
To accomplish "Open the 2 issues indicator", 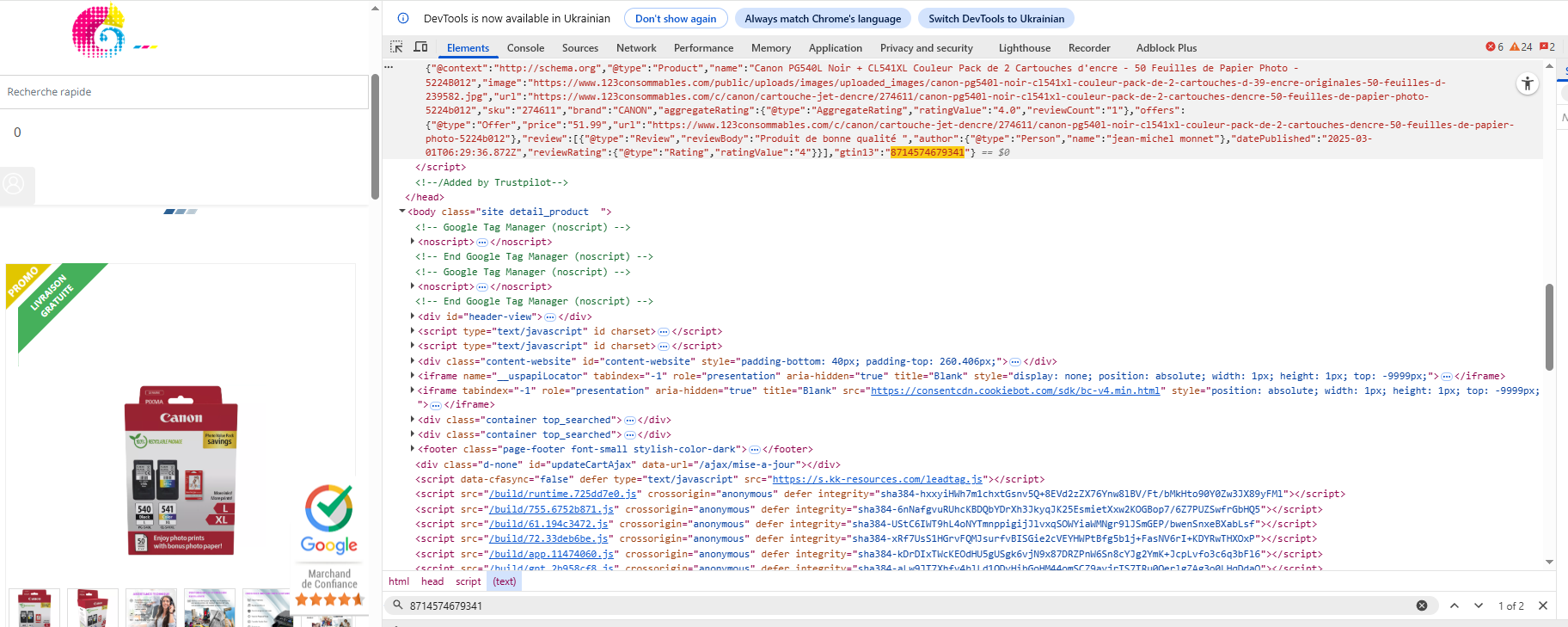I will (x=1547, y=47).
